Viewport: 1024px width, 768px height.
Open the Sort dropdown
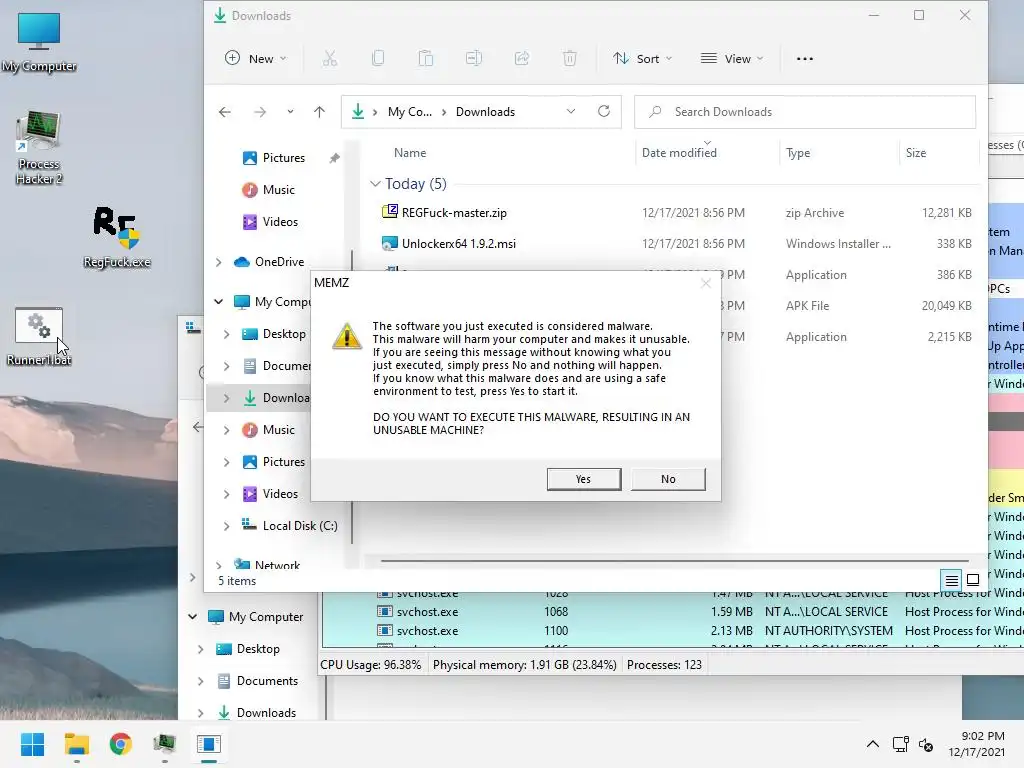pyautogui.click(x=642, y=59)
